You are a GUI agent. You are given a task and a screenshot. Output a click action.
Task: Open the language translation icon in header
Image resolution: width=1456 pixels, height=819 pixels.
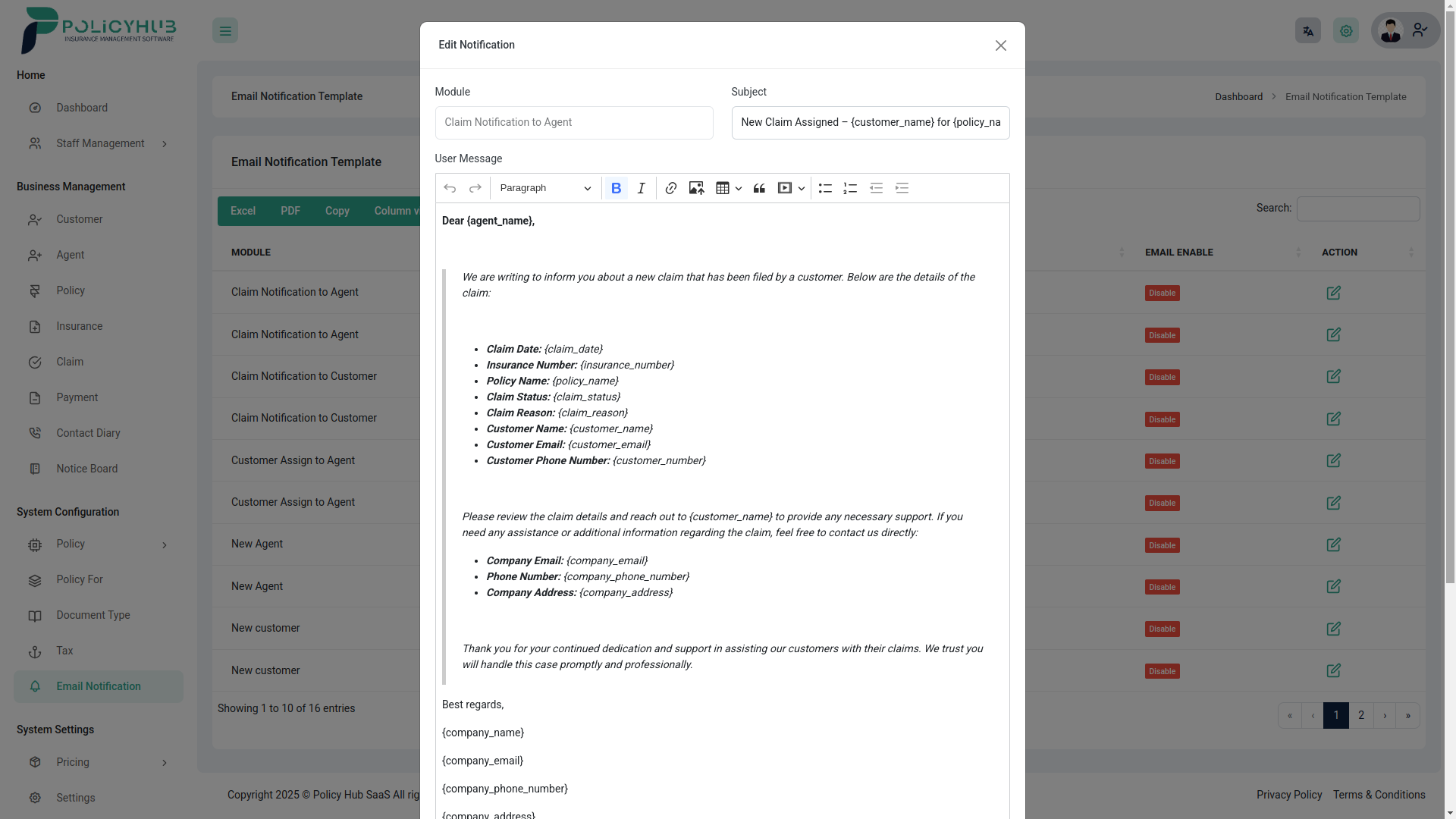1307,30
